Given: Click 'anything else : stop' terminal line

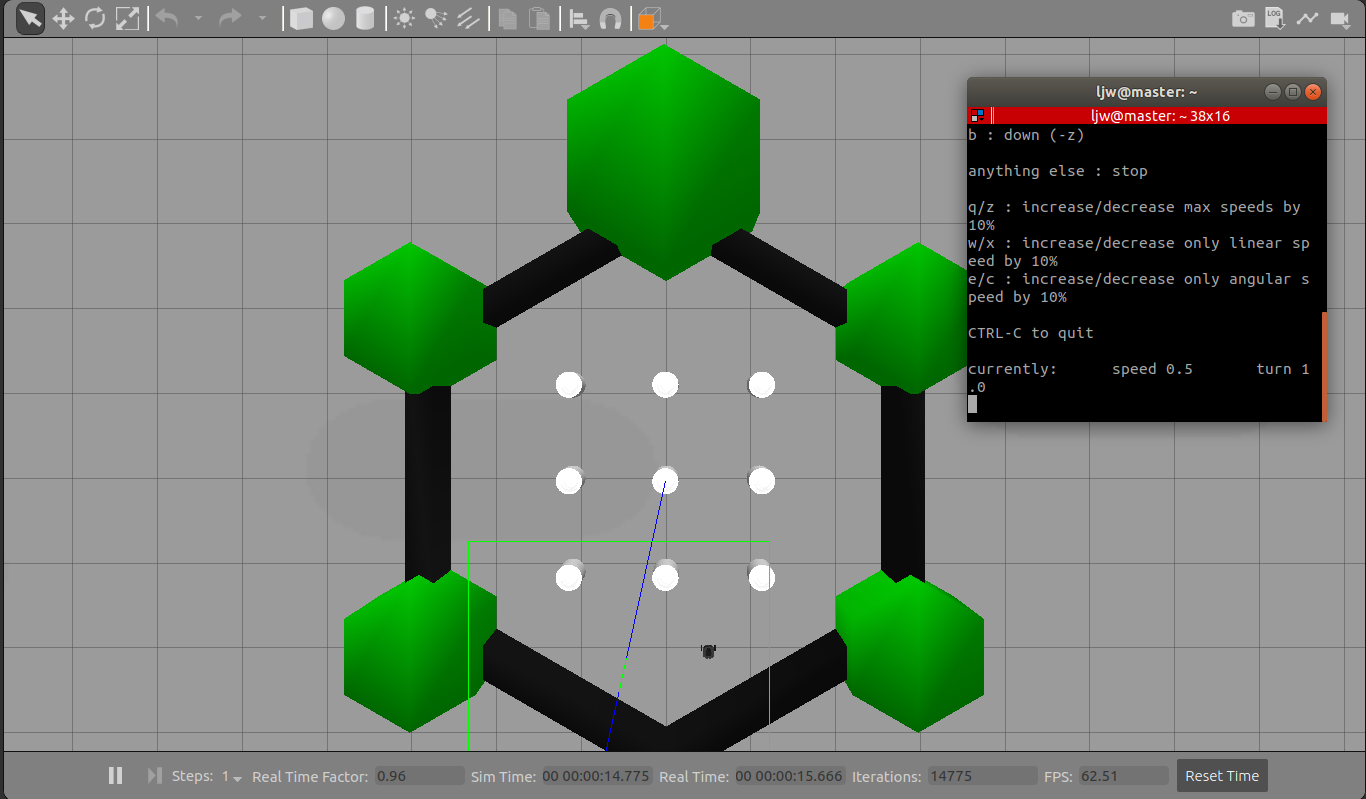Looking at the screenshot, I should [1057, 171].
